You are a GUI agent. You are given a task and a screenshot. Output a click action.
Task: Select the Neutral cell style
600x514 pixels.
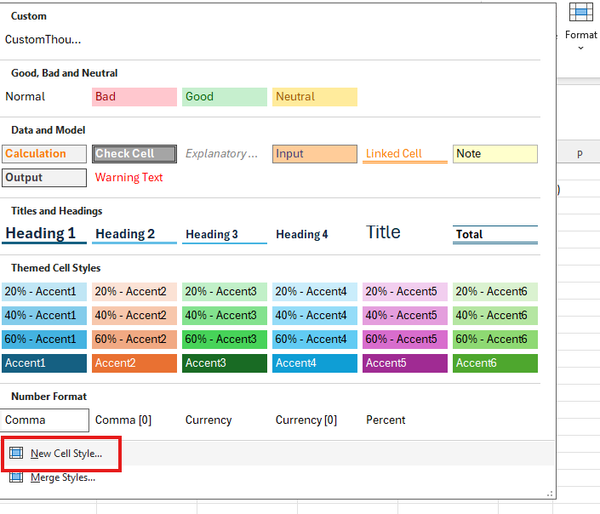coord(314,97)
